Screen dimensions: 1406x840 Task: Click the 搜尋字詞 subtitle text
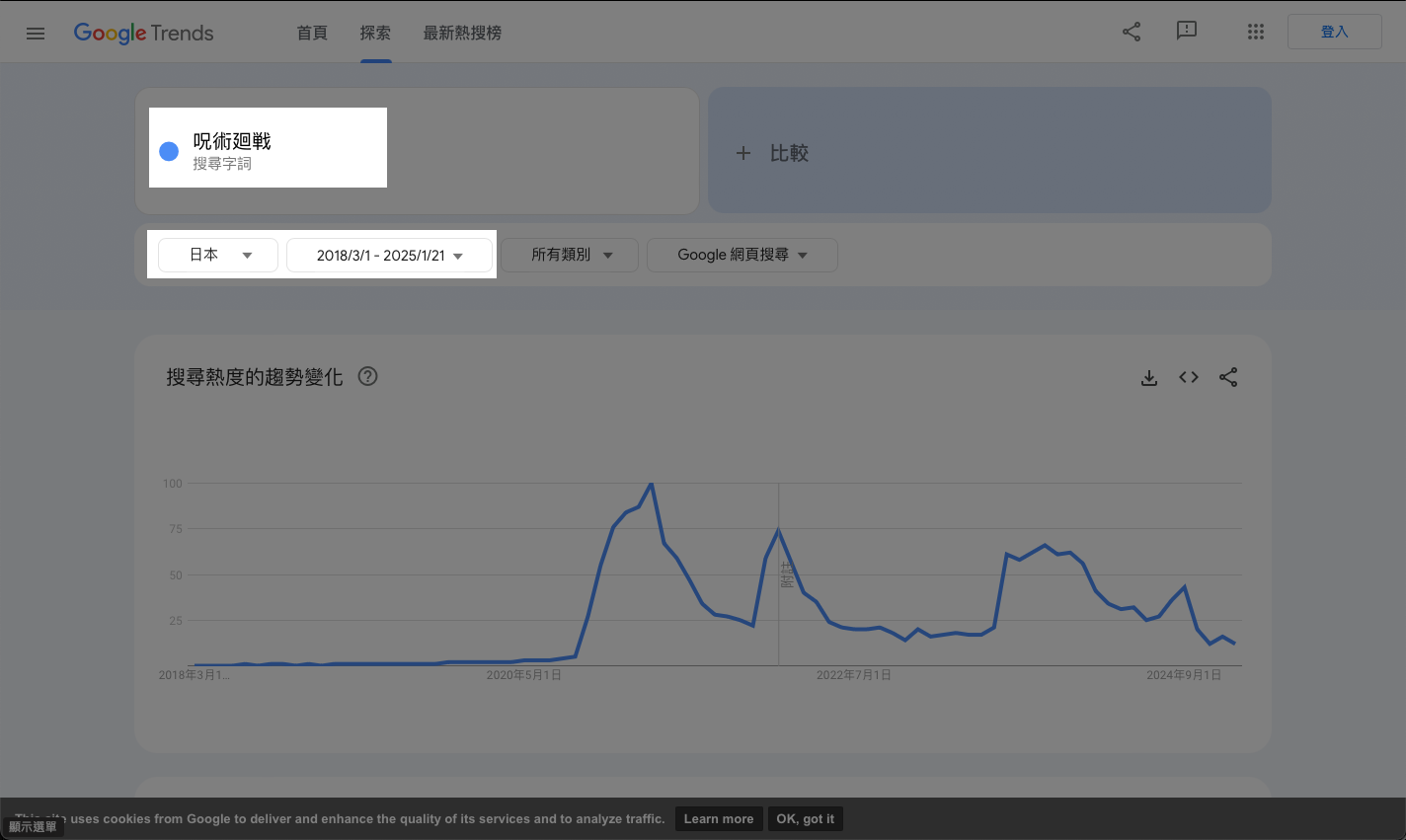tap(222, 164)
